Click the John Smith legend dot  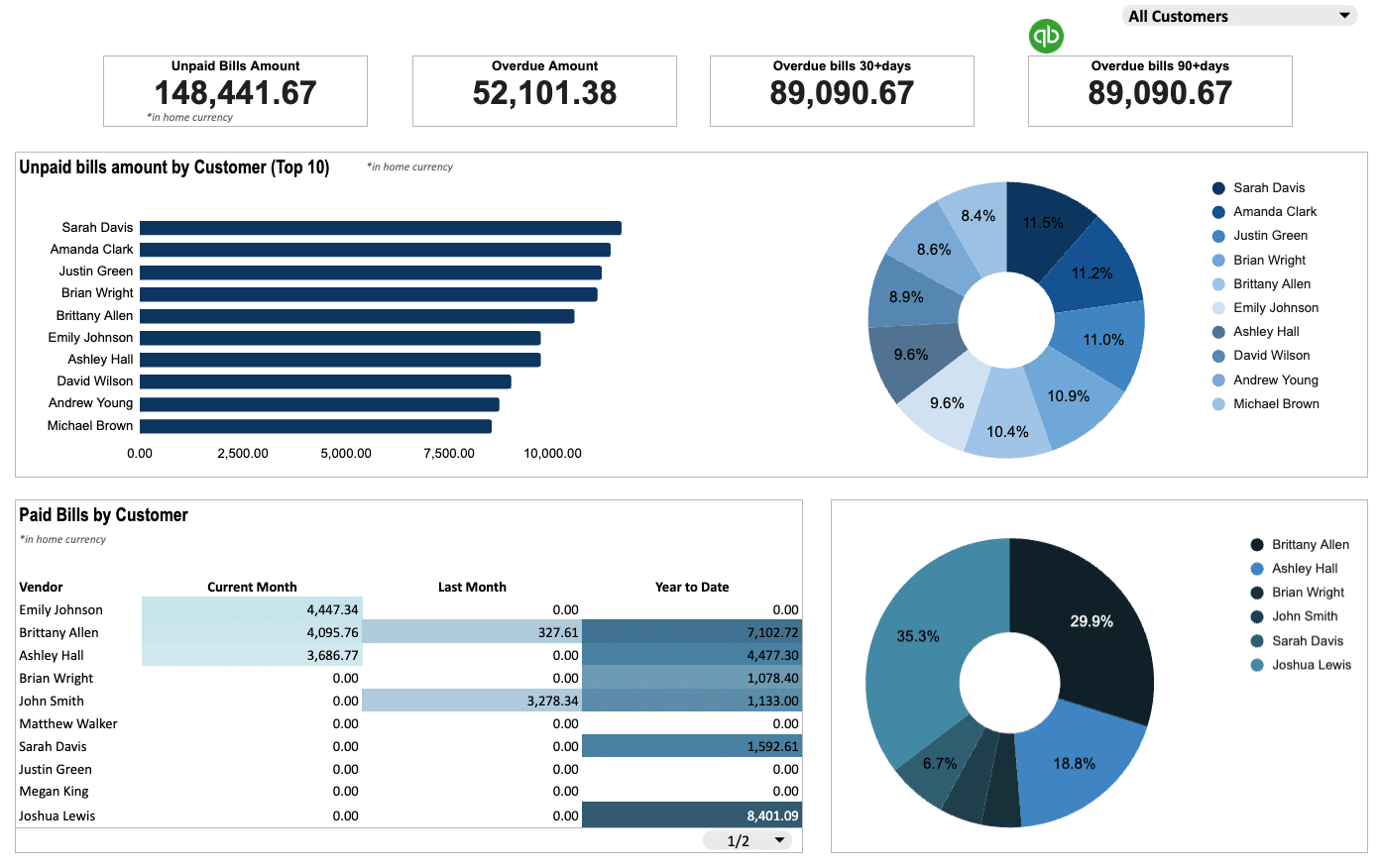[x=1257, y=616]
